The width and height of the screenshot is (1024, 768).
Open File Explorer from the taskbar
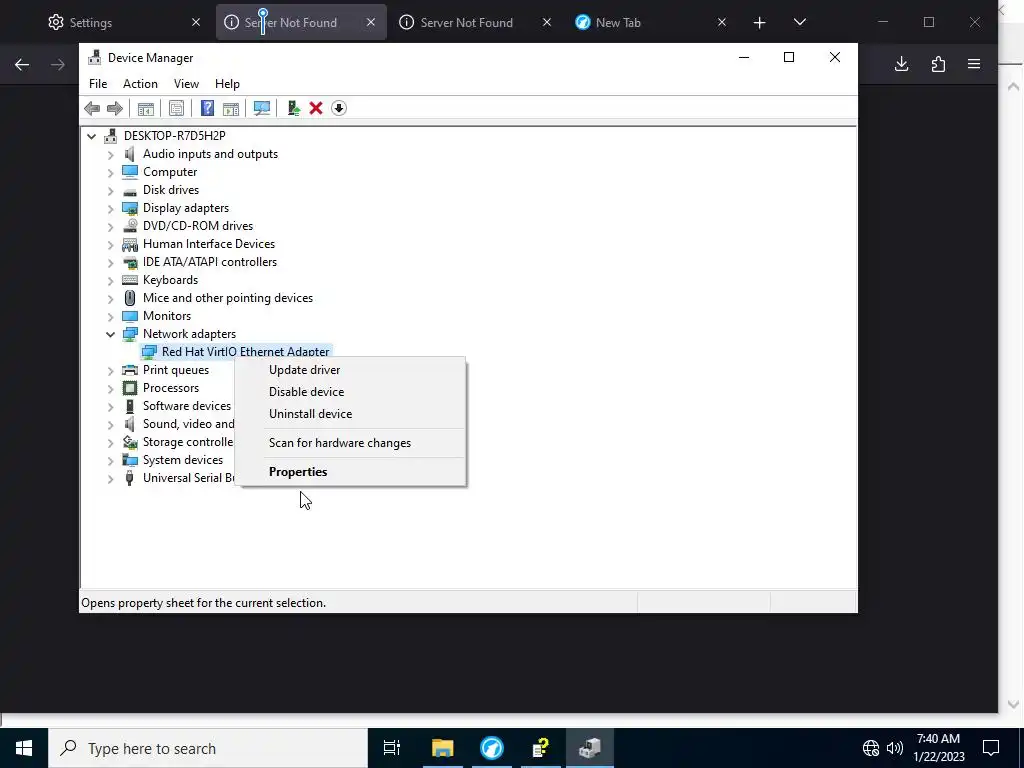[x=442, y=748]
